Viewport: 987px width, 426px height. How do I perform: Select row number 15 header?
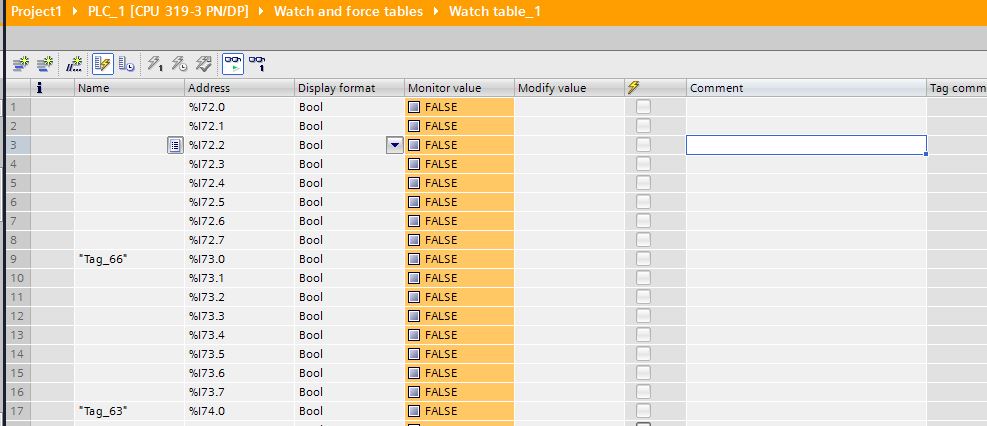[18, 373]
